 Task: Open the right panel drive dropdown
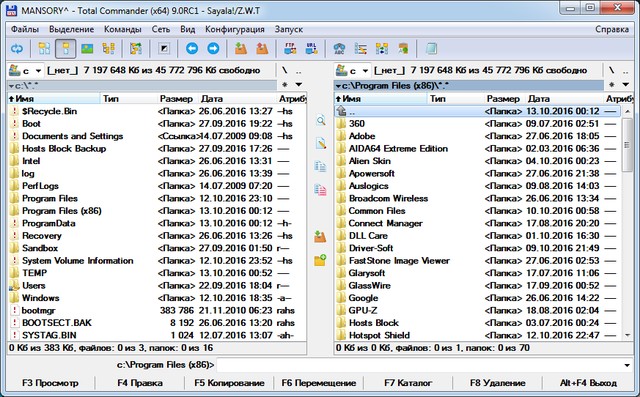(x=365, y=71)
